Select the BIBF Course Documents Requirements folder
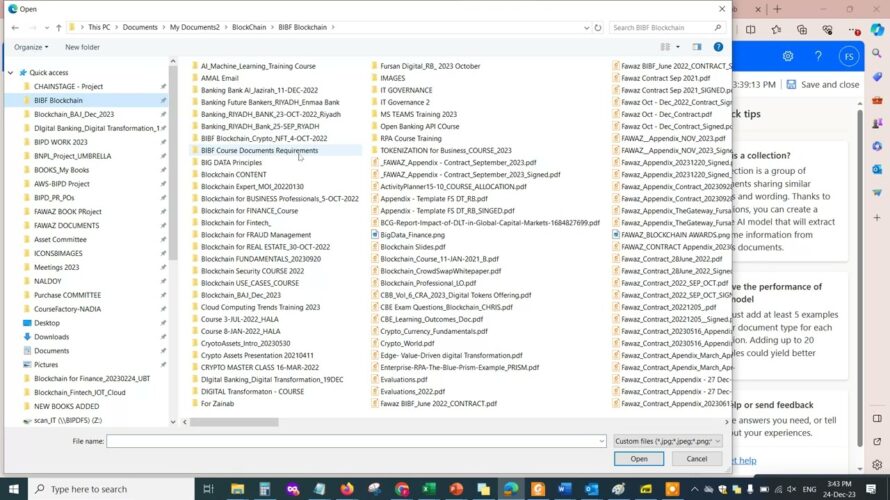890x500 pixels. [x=259, y=150]
